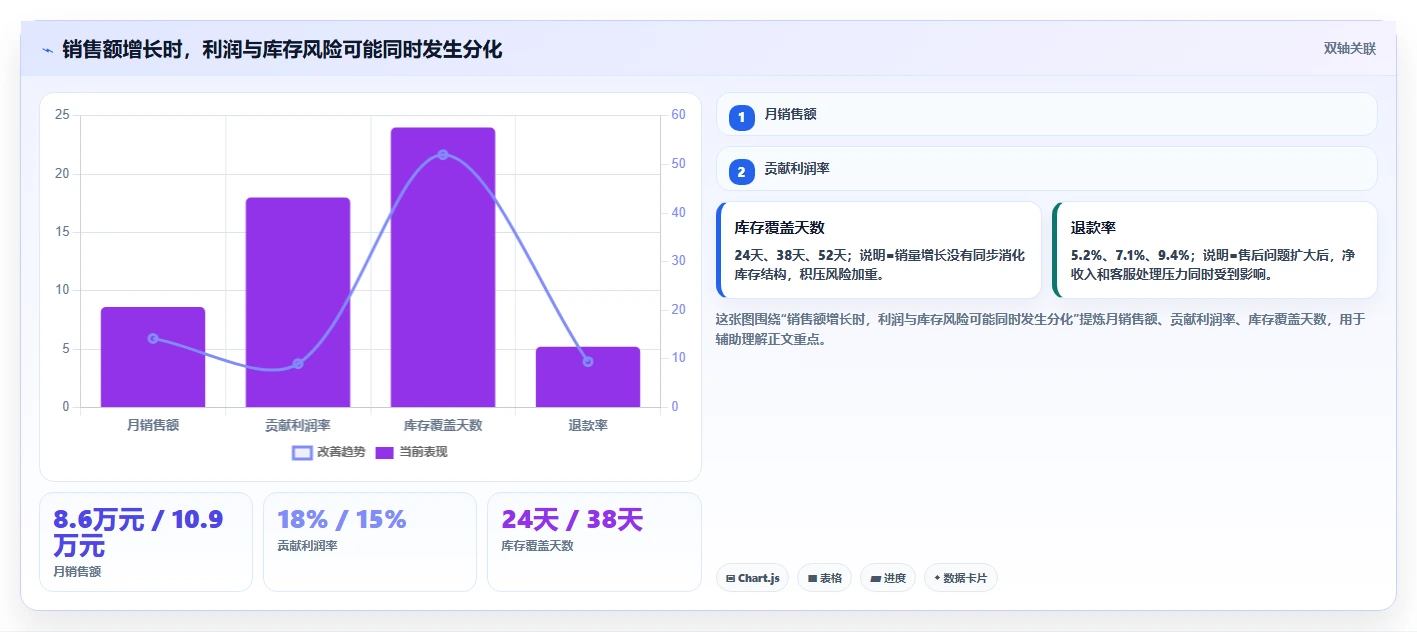Click the 双轴关联 label in header
Image resolution: width=1417 pixels, height=632 pixels.
click(x=1350, y=49)
